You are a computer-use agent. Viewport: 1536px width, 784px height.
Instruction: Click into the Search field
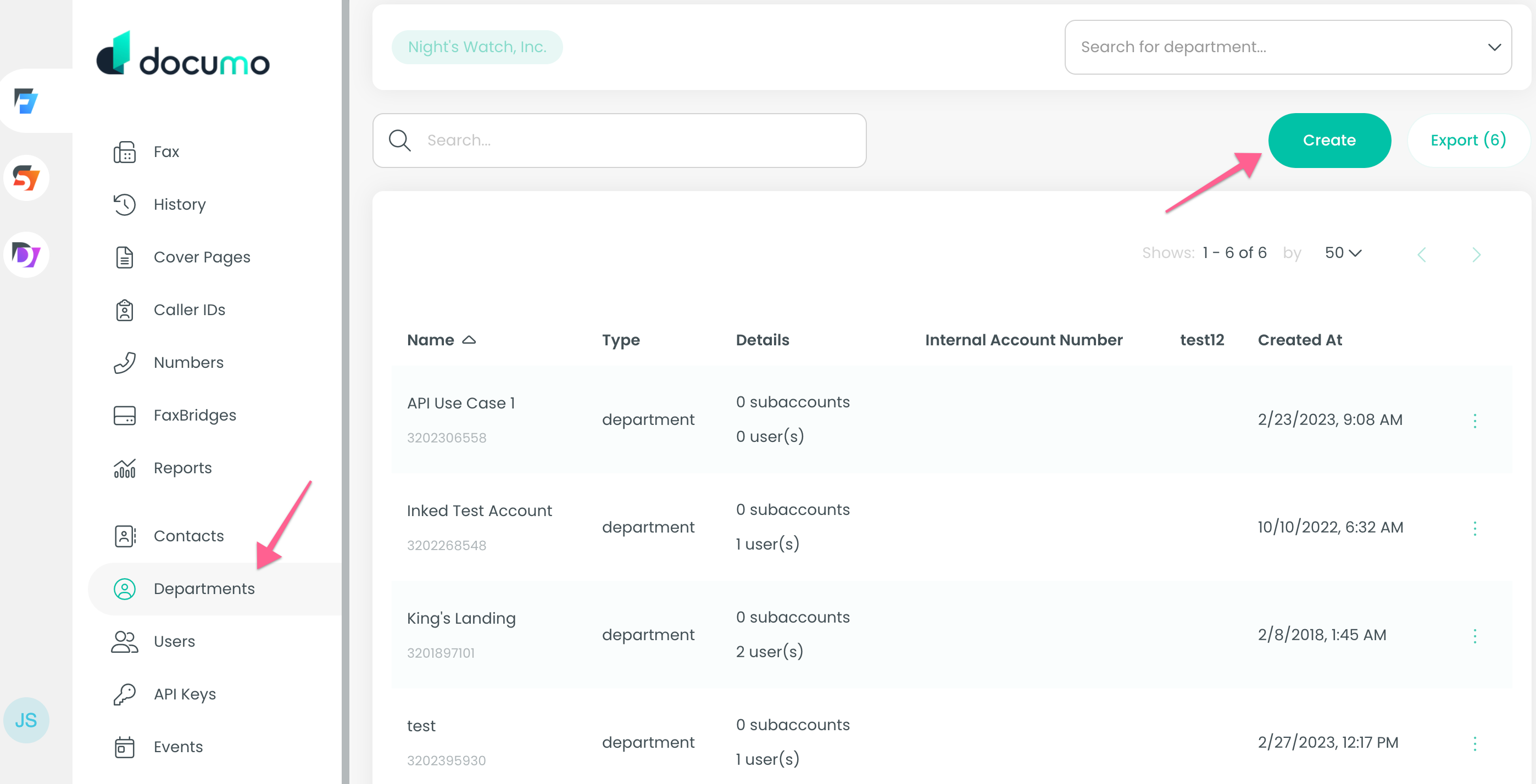coord(619,140)
